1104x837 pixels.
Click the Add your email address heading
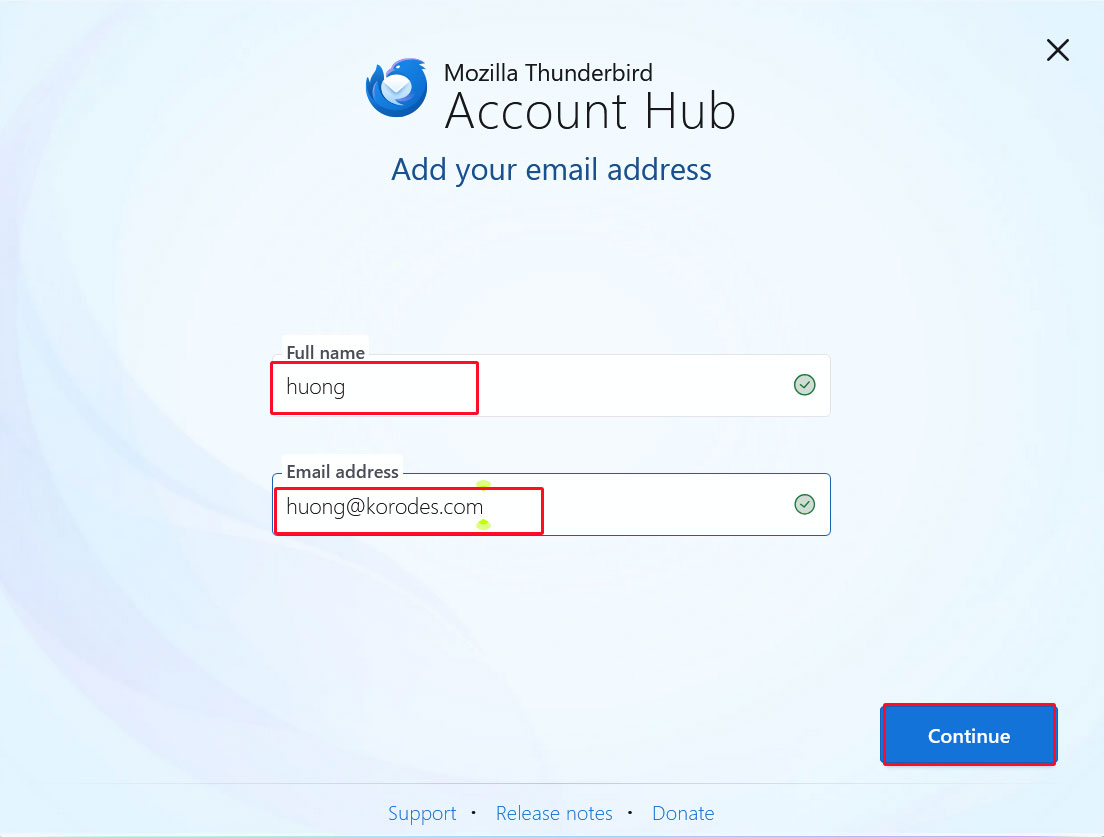point(551,170)
